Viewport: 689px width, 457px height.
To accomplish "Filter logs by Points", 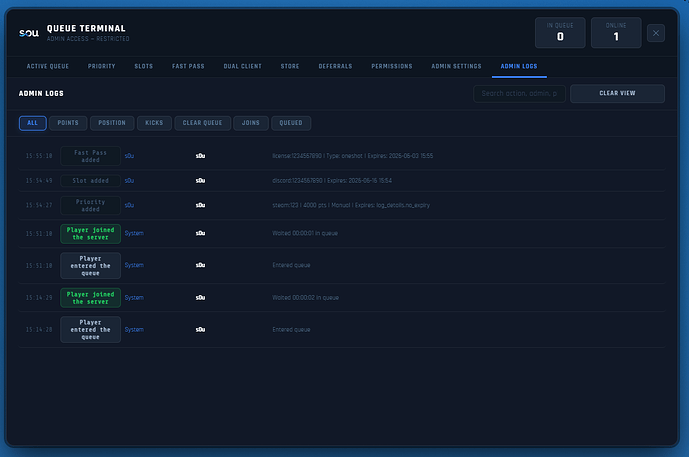I will point(68,123).
